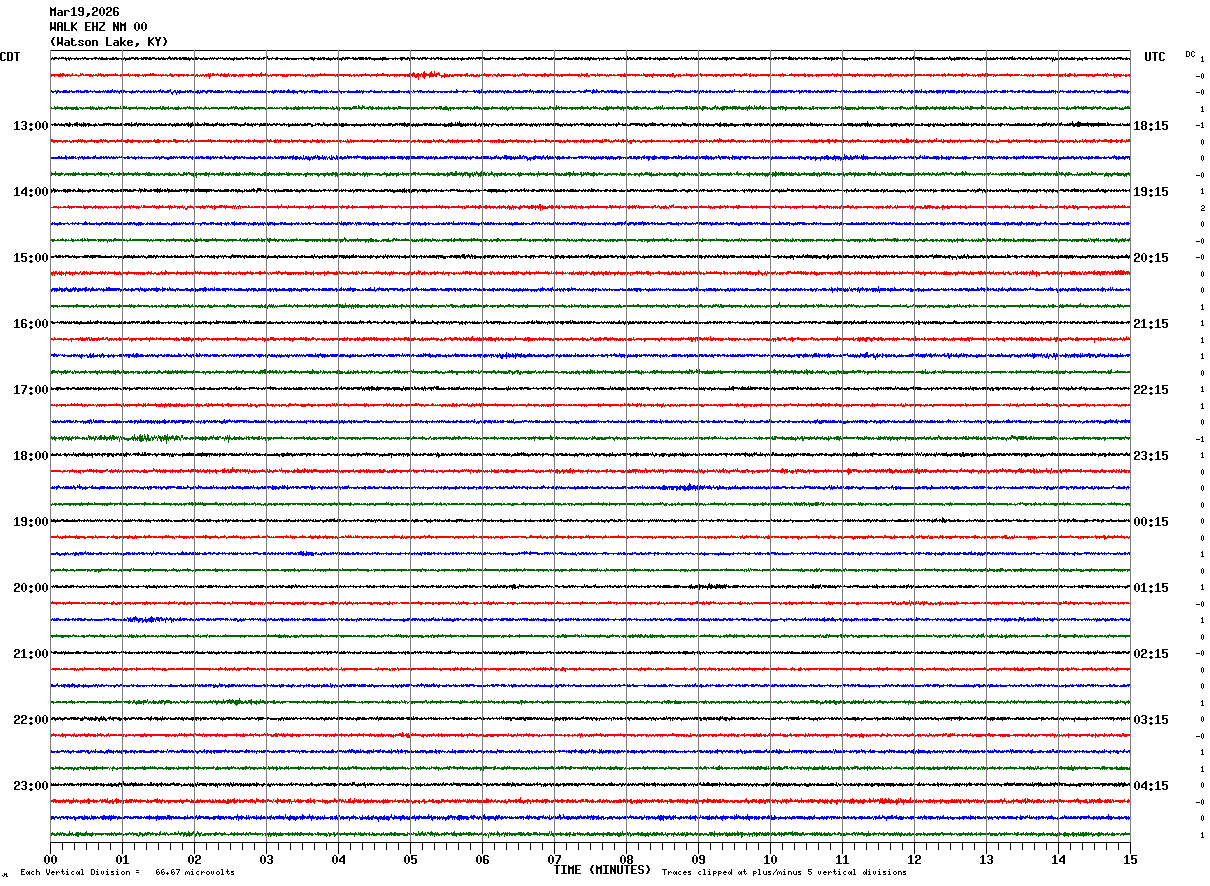Click the 21:15 UTC time label
The image size is (1210, 886).
(x=1150, y=324)
